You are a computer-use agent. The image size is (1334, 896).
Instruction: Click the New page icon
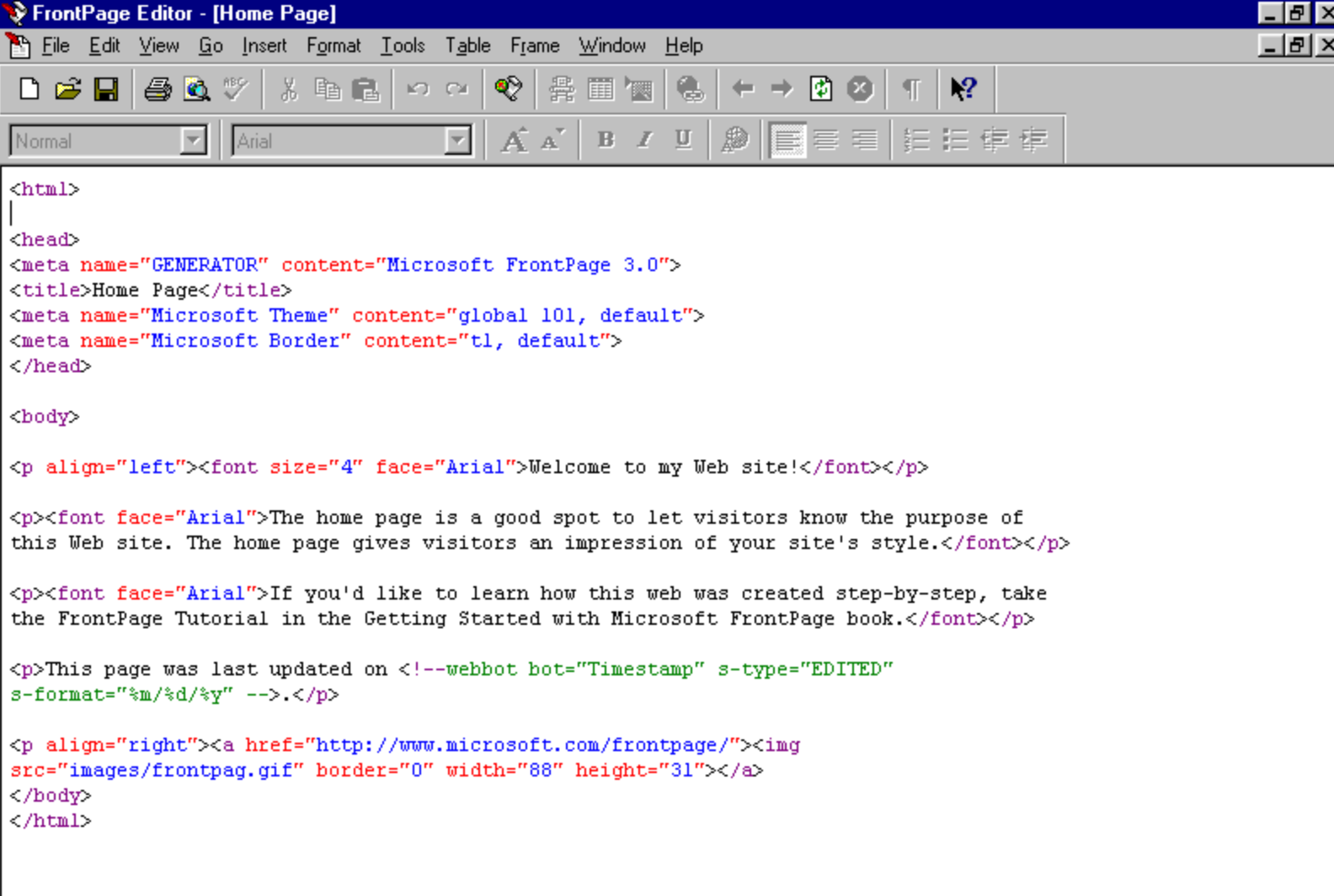click(29, 88)
